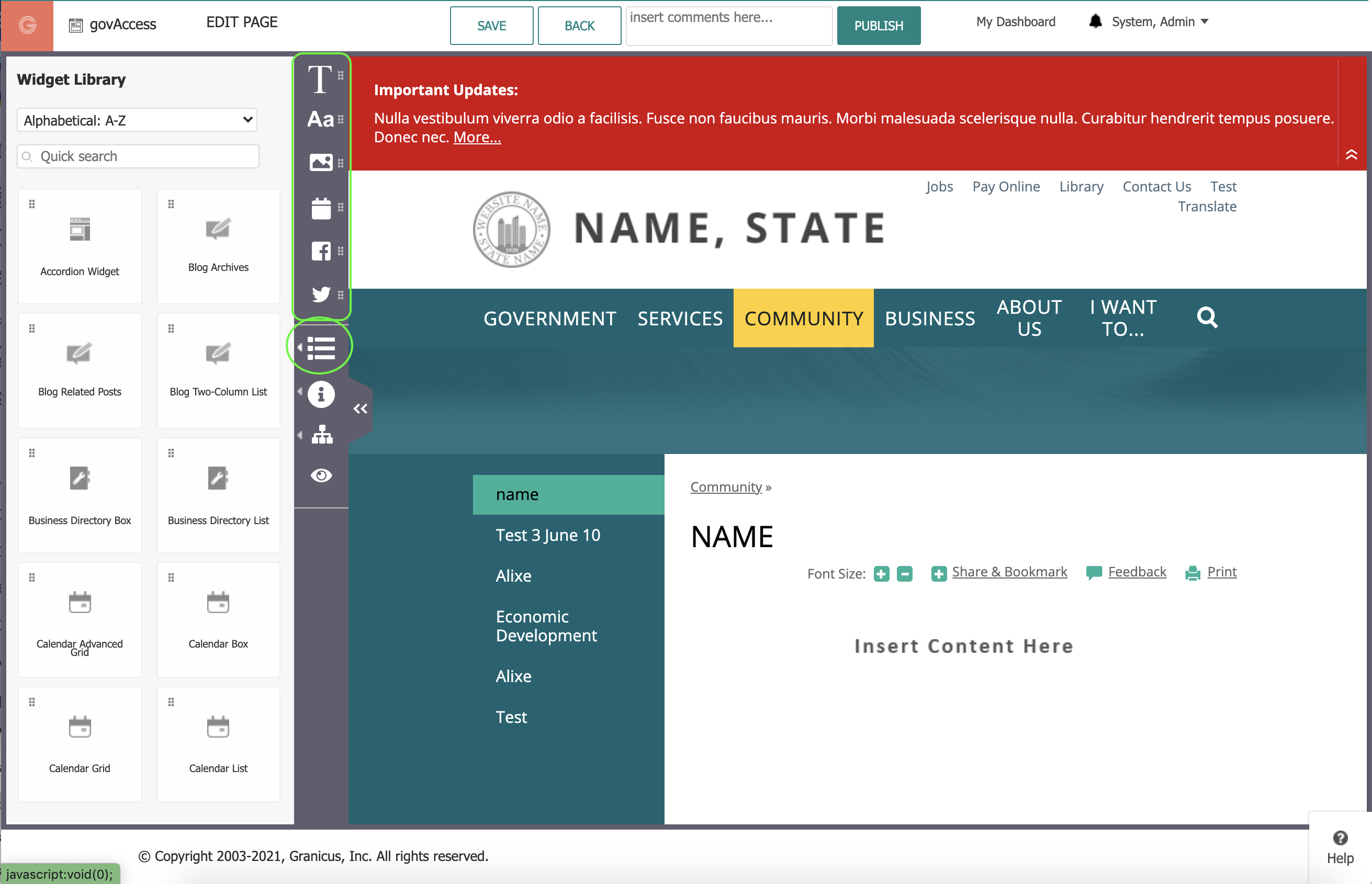
Task: Click the Blog Related Posts widget tile
Action: point(80,371)
